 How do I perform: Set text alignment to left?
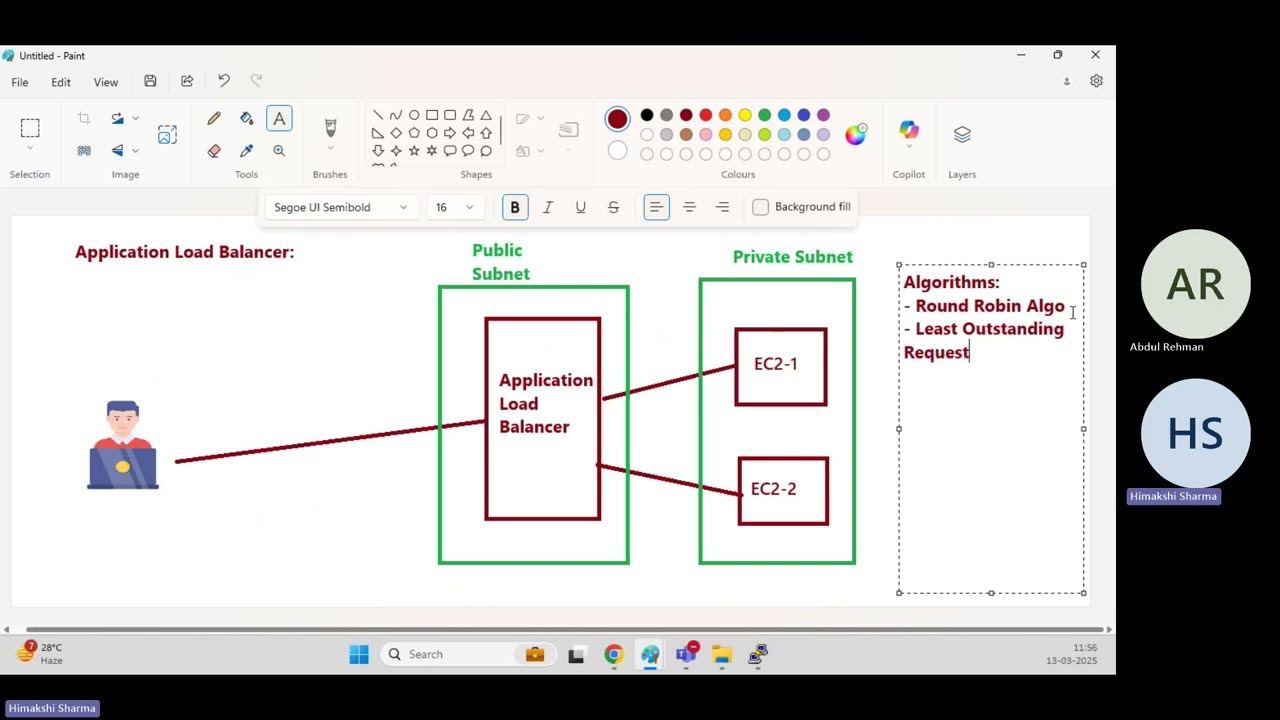pos(656,207)
